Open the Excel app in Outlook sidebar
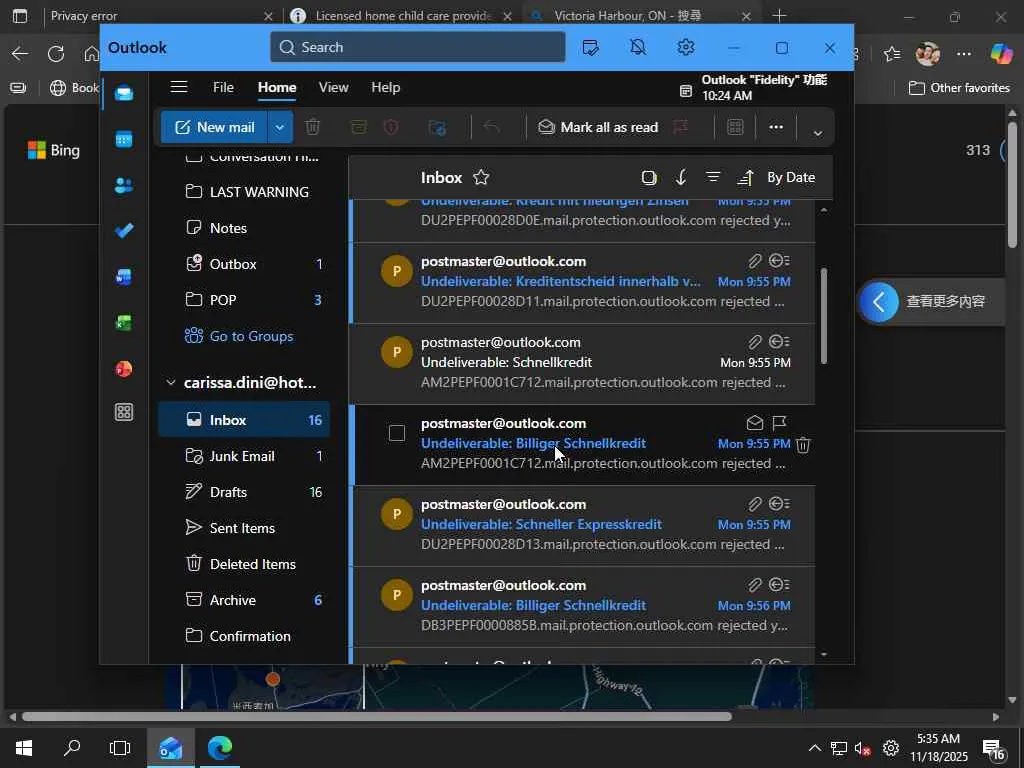The height and width of the screenshot is (768, 1024). [124, 323]
